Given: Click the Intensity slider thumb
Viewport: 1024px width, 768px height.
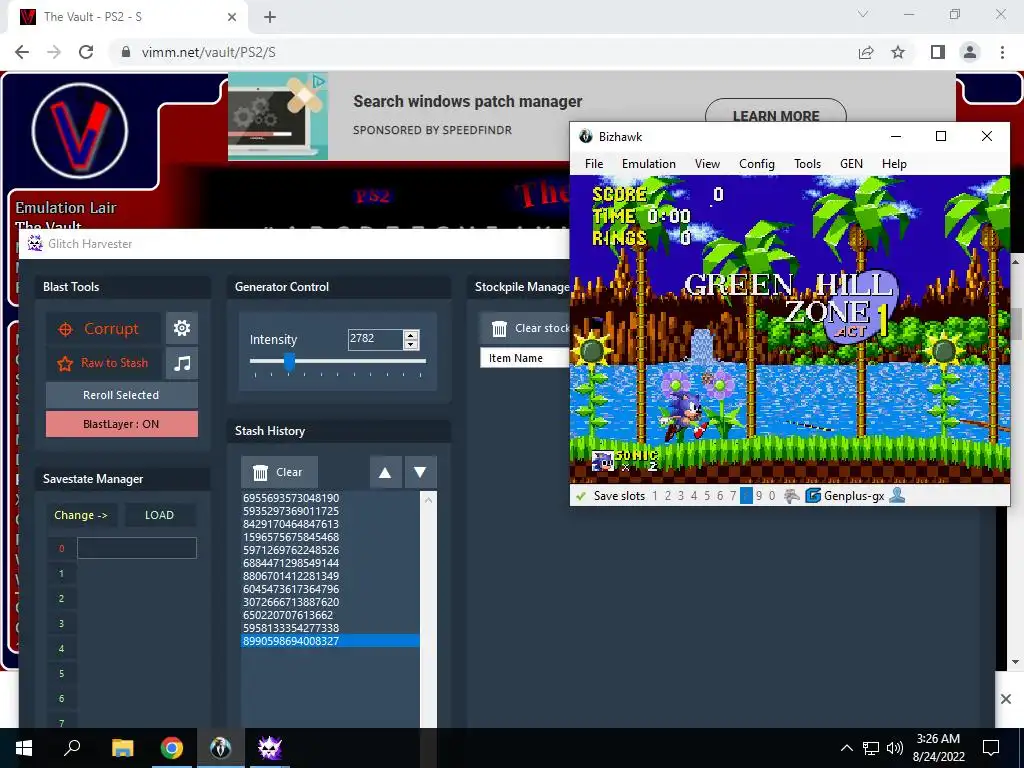Looking at the screenshot, I should pyautogui.click(x=289, y=361).
